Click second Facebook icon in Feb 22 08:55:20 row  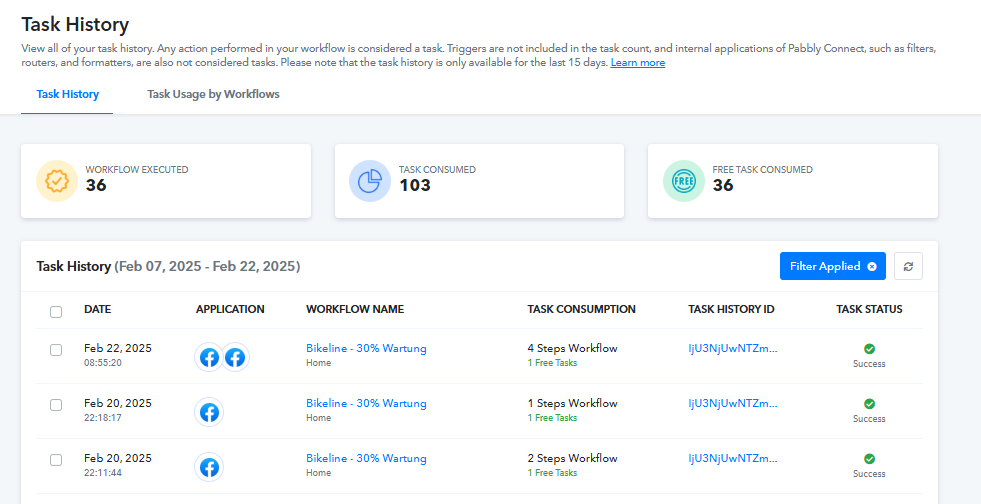235,358
